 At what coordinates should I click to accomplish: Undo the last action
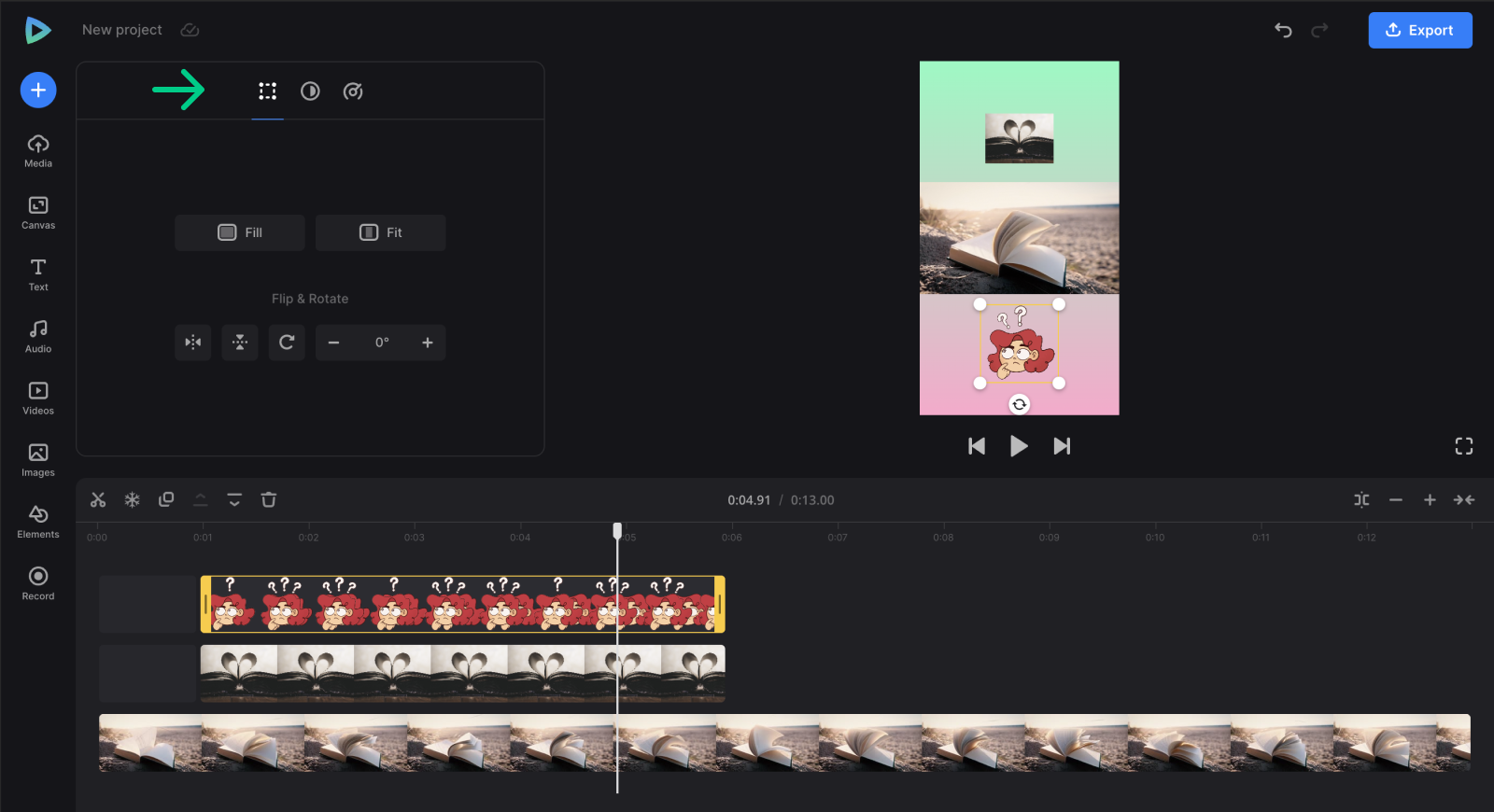[1284, 30]
